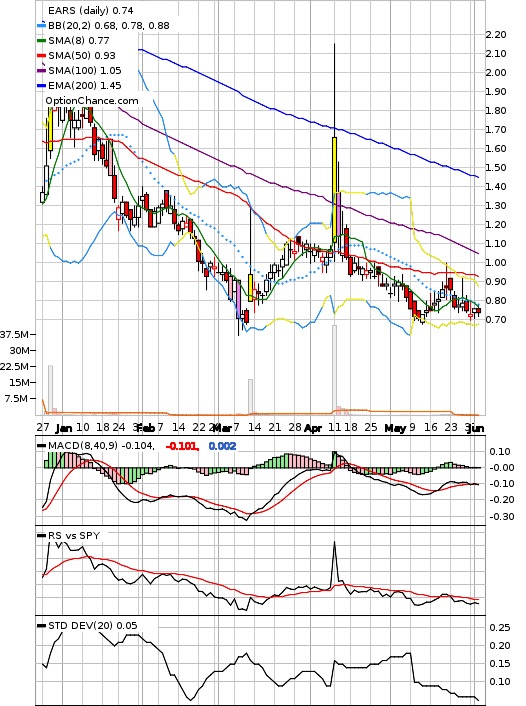Click the purple SMA(100) legend swatch
This screenshot has height=706, width=526.
[41, 70]
